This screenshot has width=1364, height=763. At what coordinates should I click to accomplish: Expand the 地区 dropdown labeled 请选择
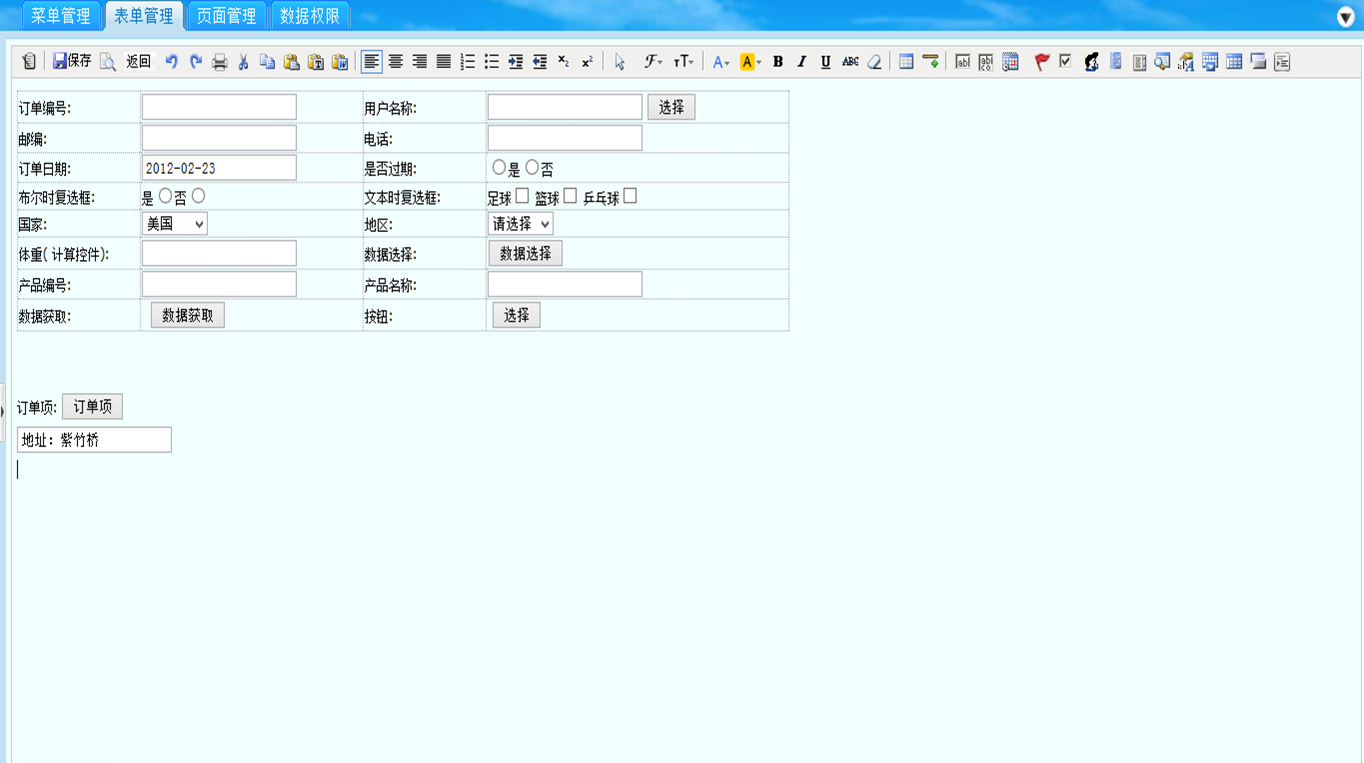coord(518,223)
